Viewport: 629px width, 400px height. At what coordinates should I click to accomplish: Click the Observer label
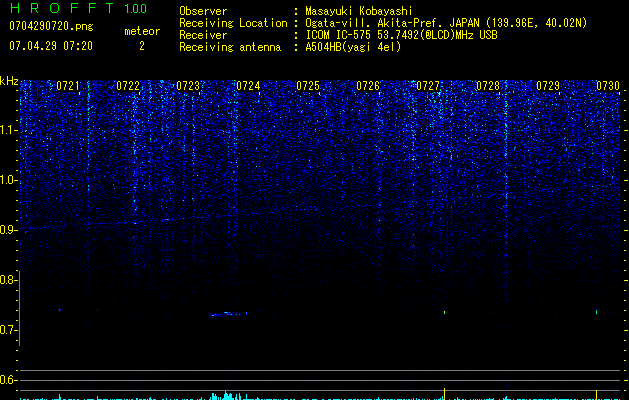(x=203, y=11)
